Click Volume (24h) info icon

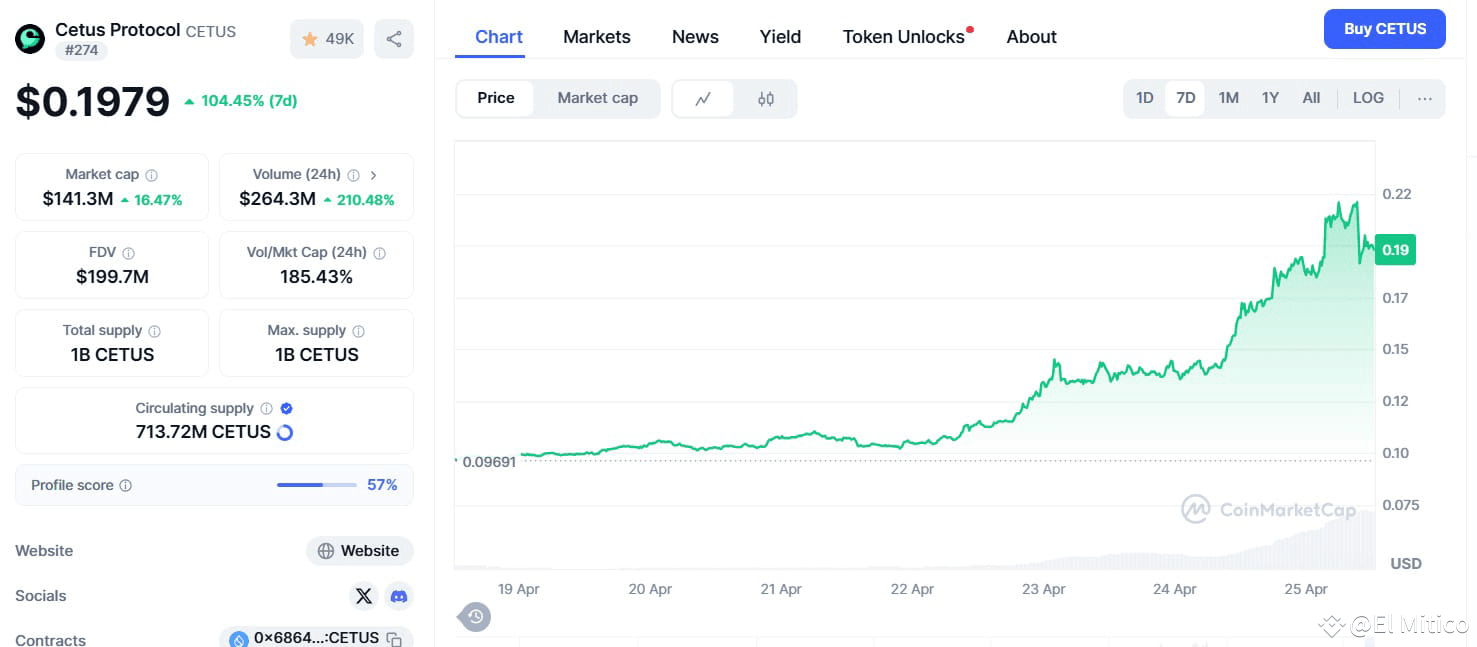(x=353, y=175)
